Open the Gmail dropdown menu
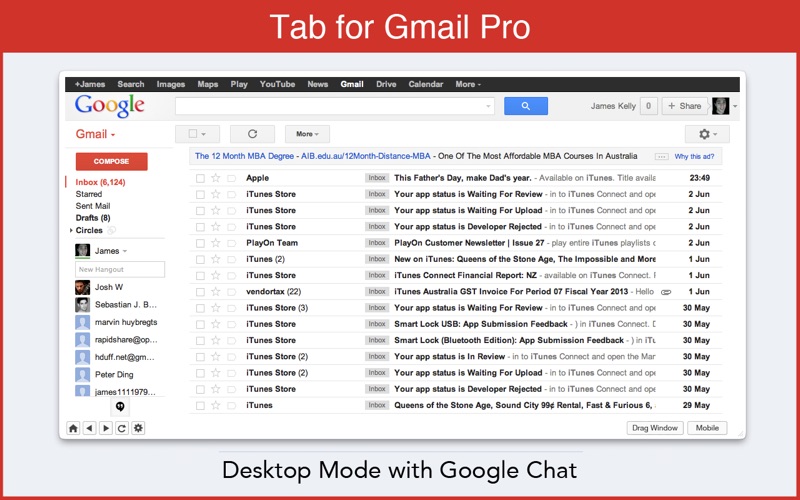 [95, 134]
